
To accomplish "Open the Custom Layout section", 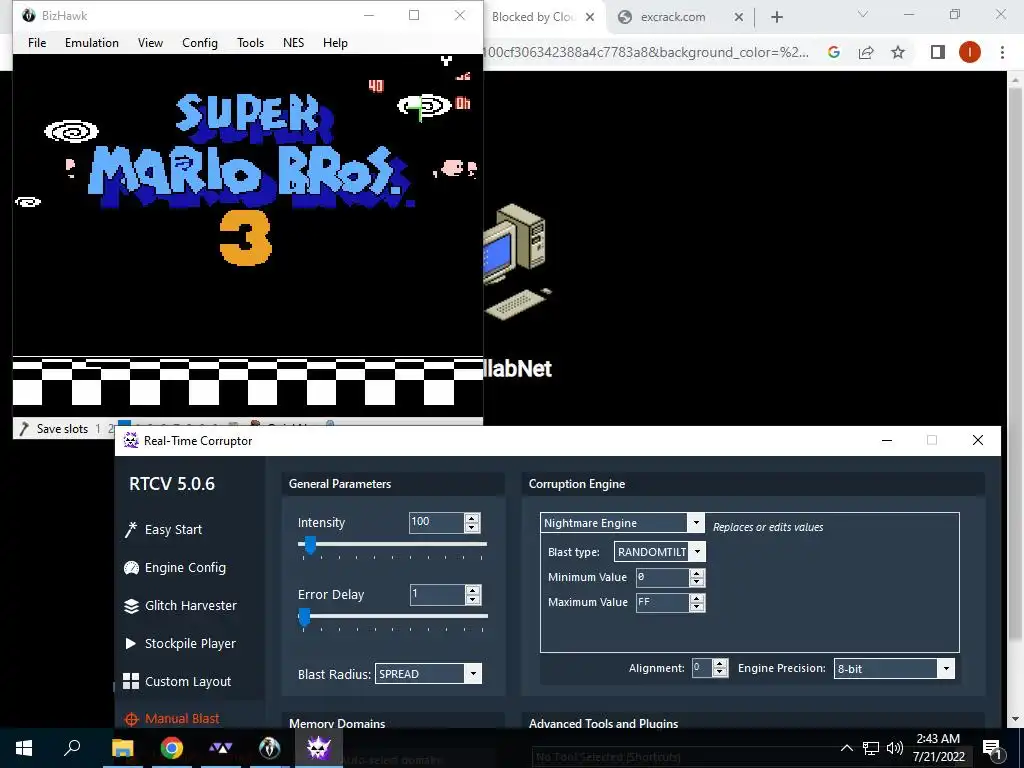I will (x=188, y=681).
